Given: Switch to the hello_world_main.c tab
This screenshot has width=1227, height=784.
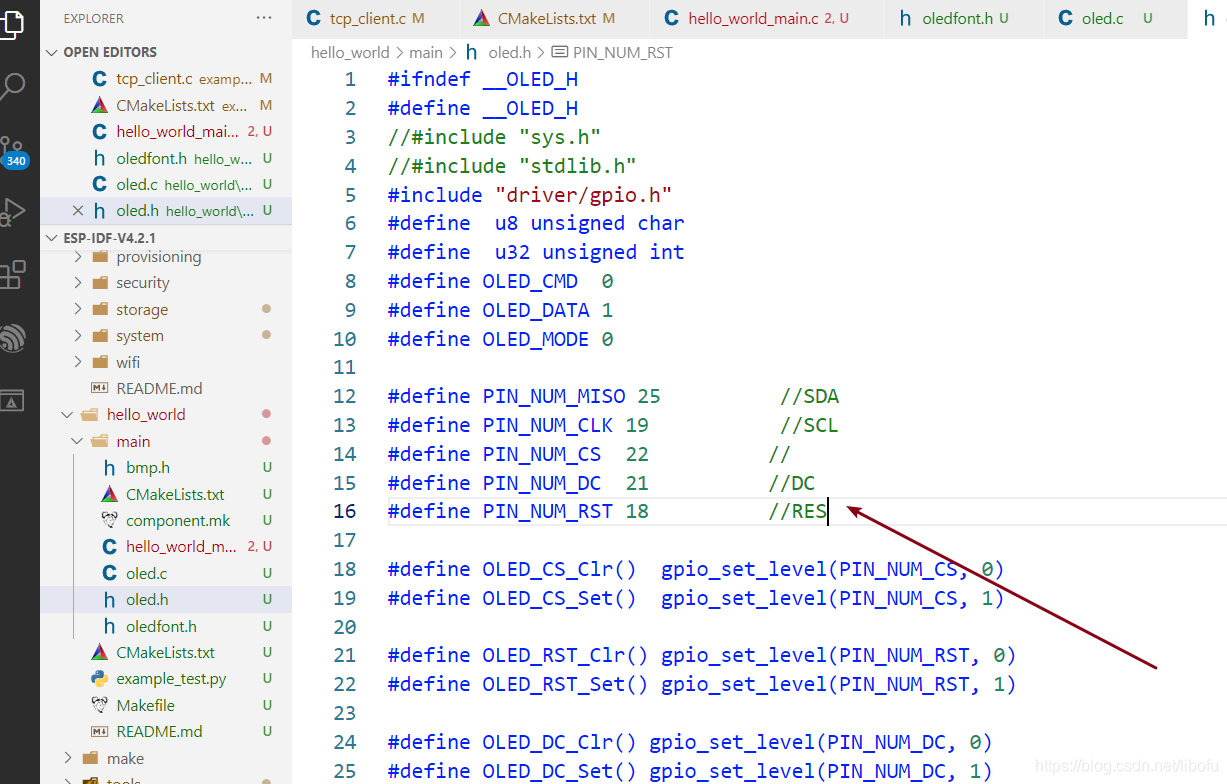Looking at the screenshot, I should [752, 19].
